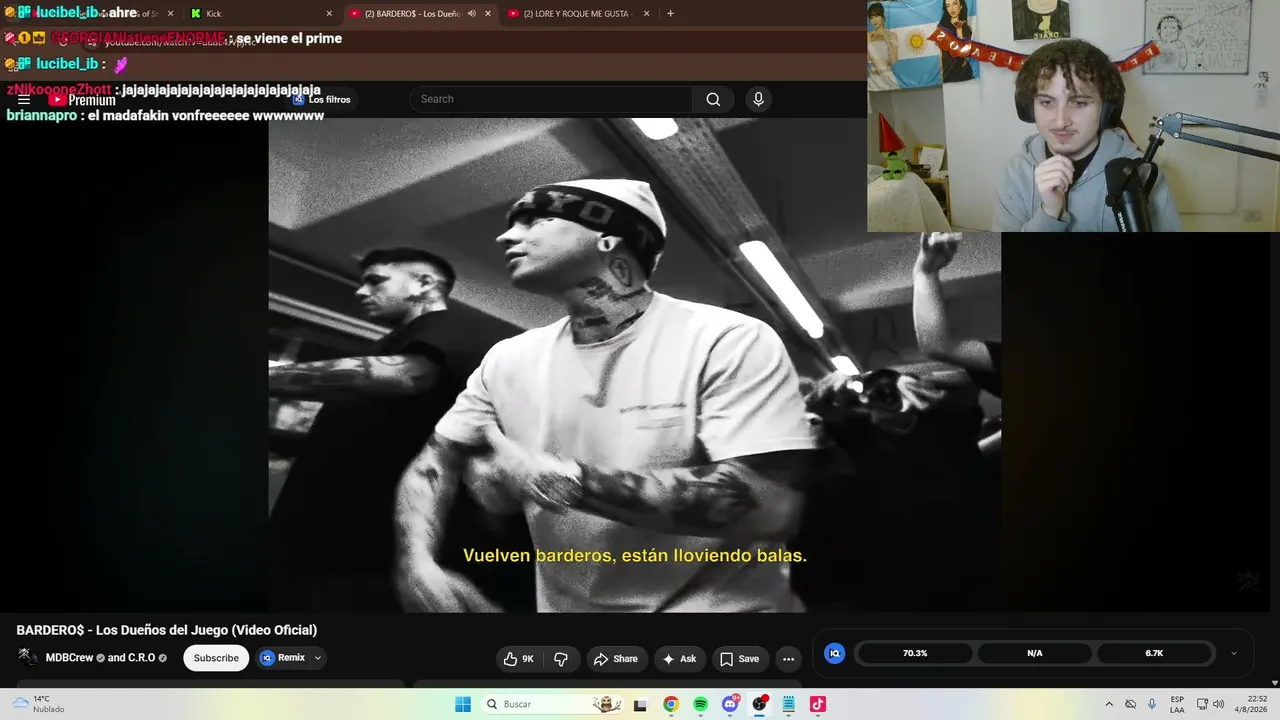Close the BARDERO$ video tab

[x=488, y=14]
